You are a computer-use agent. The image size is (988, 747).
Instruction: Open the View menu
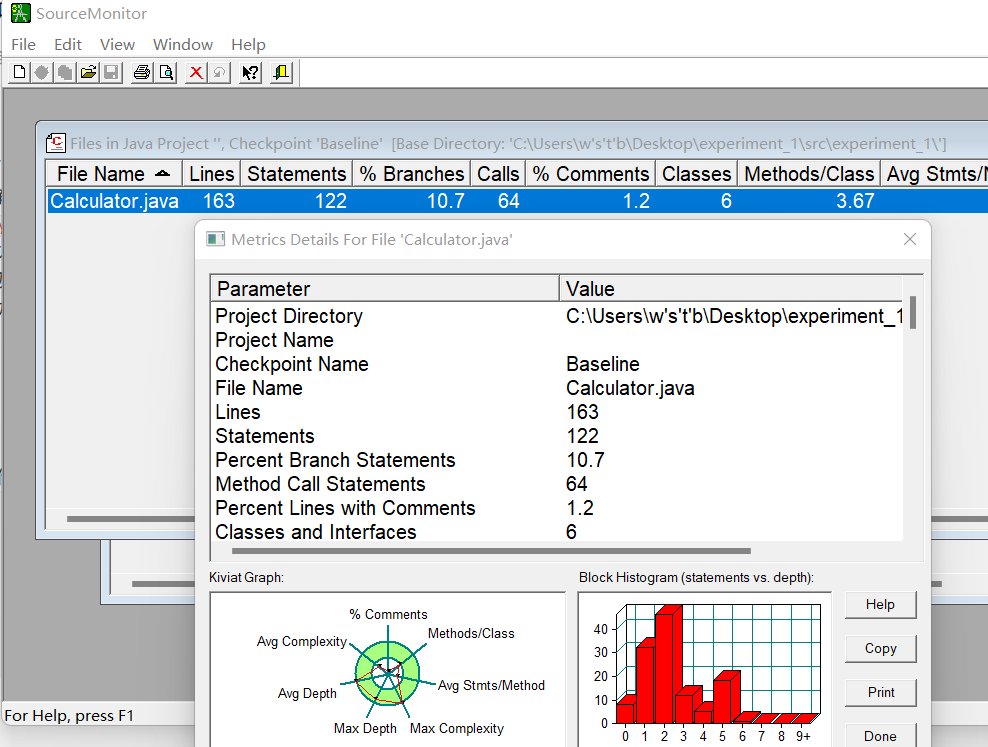[117, 45]
